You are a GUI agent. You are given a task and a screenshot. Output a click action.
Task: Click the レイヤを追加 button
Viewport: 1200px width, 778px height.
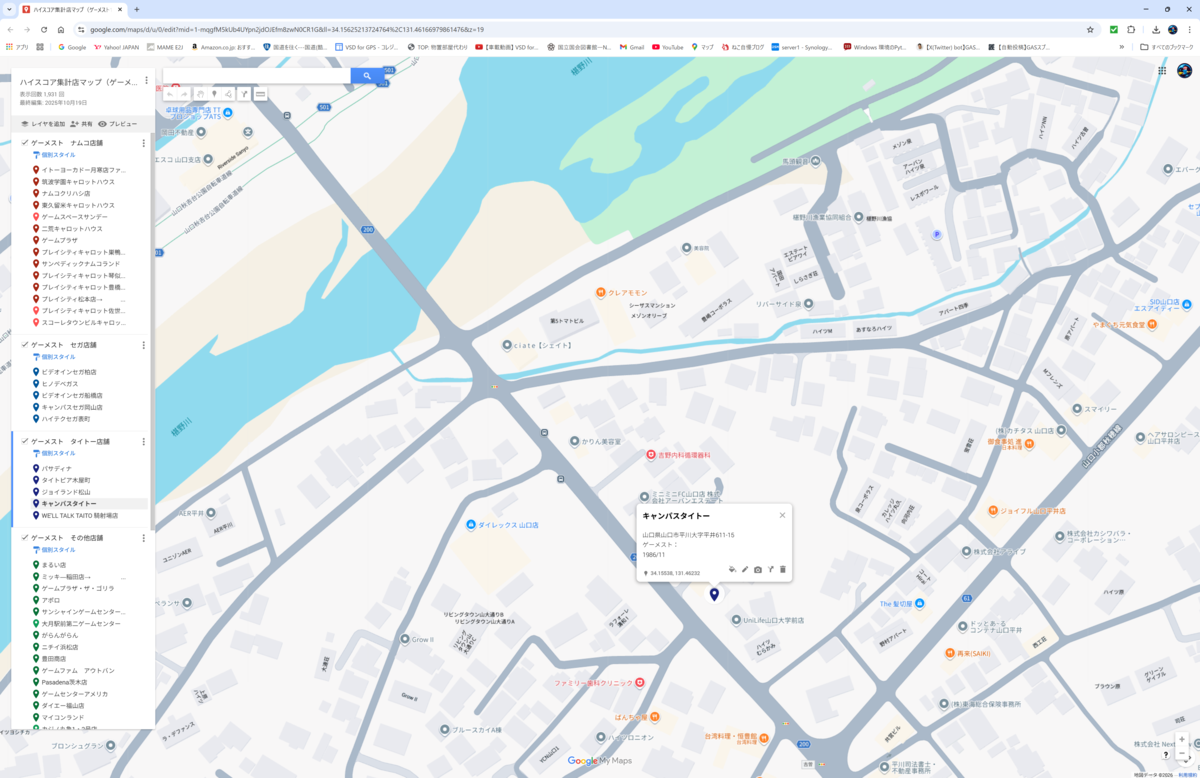43,124
